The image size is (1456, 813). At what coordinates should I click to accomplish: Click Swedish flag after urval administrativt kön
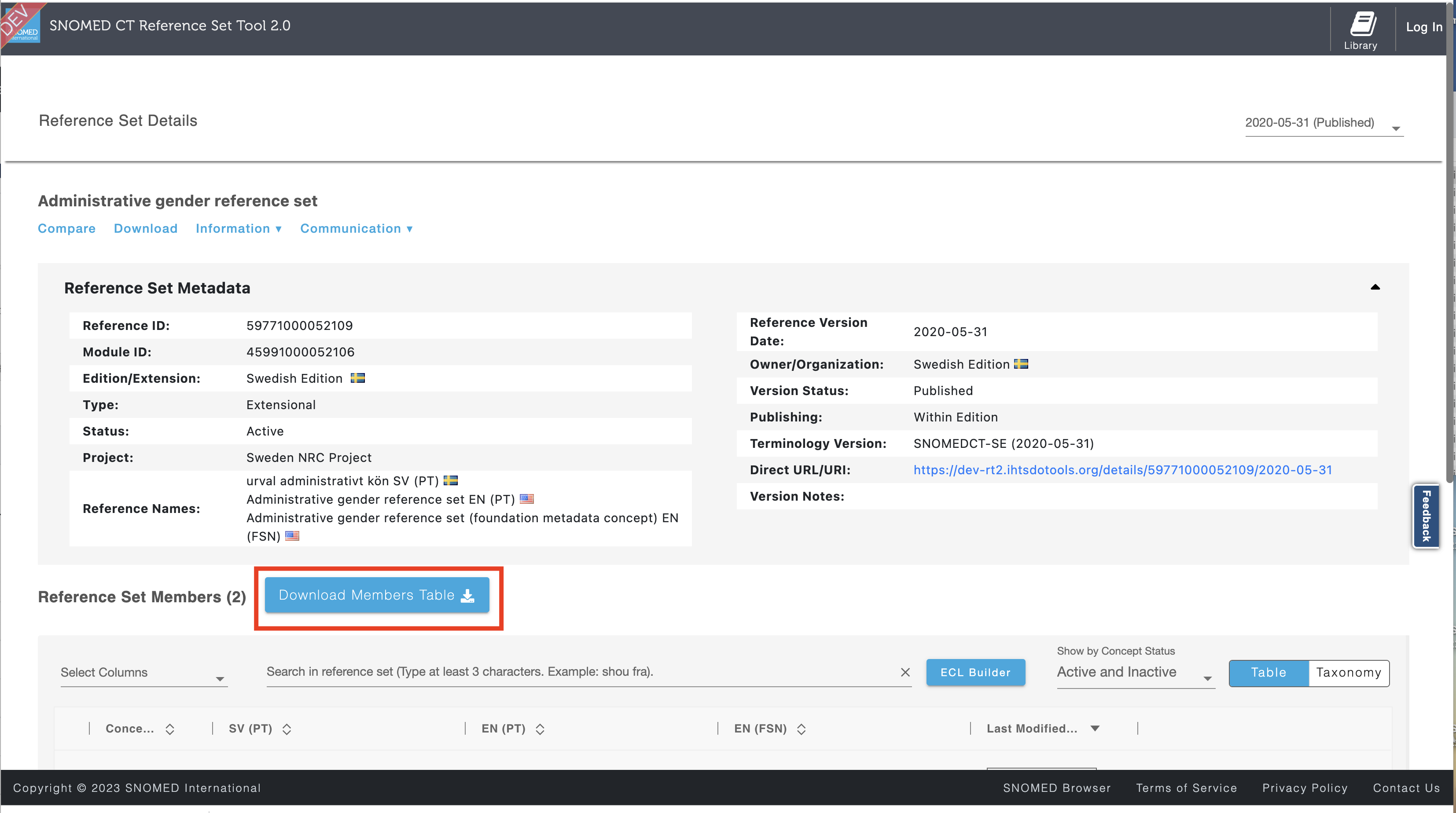450,480
